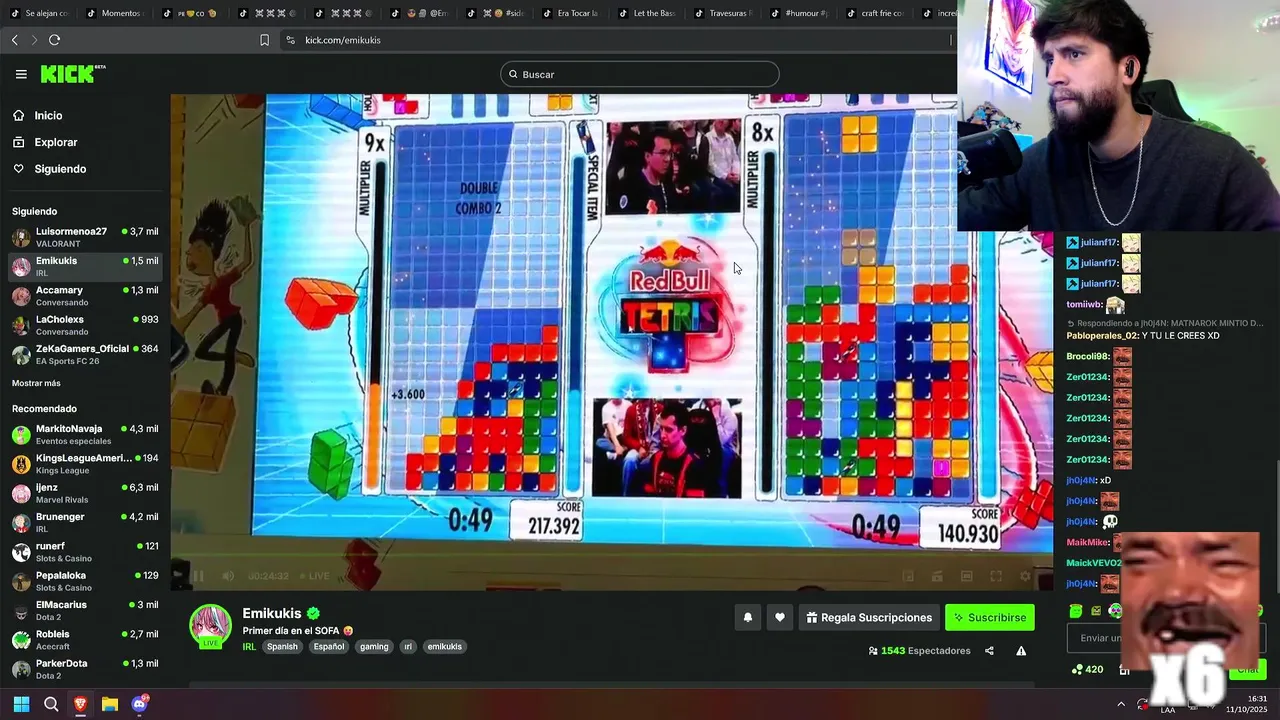The image size is (1280, 720).
Task: Click the Emikukis streamer avatar
Action: pyautogui.click(x=210, y=627)
